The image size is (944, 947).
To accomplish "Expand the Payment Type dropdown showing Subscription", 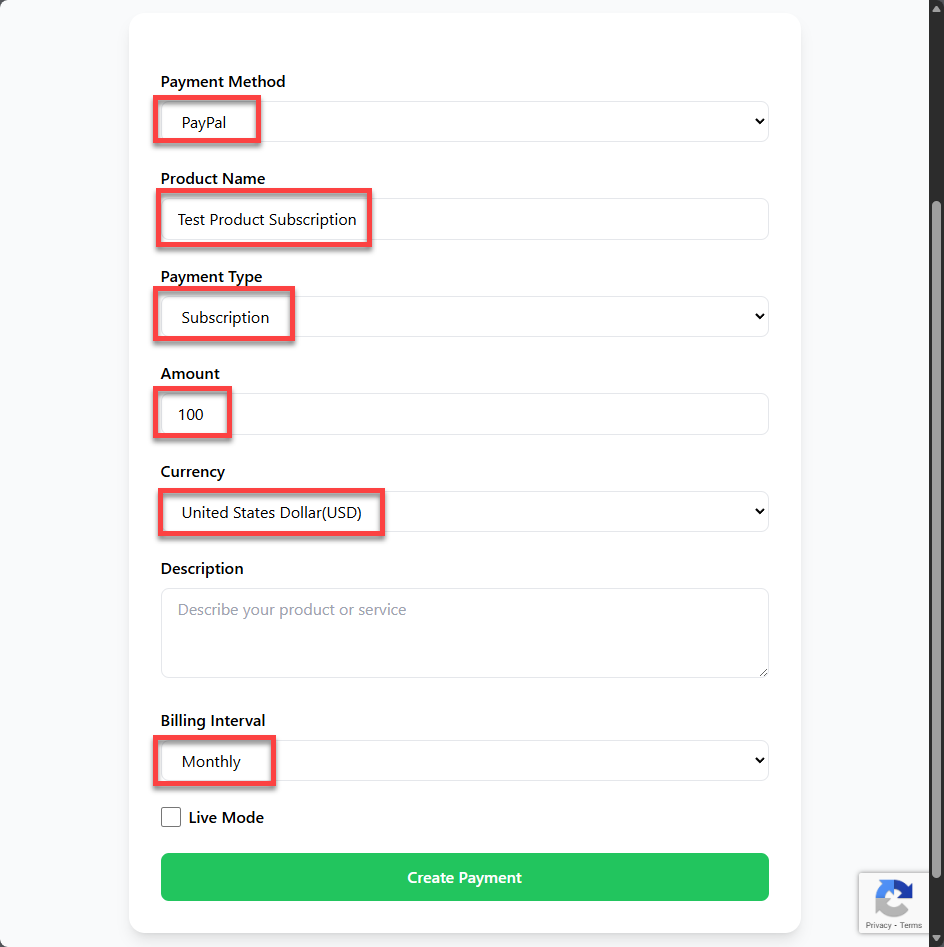I will point(464,316).
